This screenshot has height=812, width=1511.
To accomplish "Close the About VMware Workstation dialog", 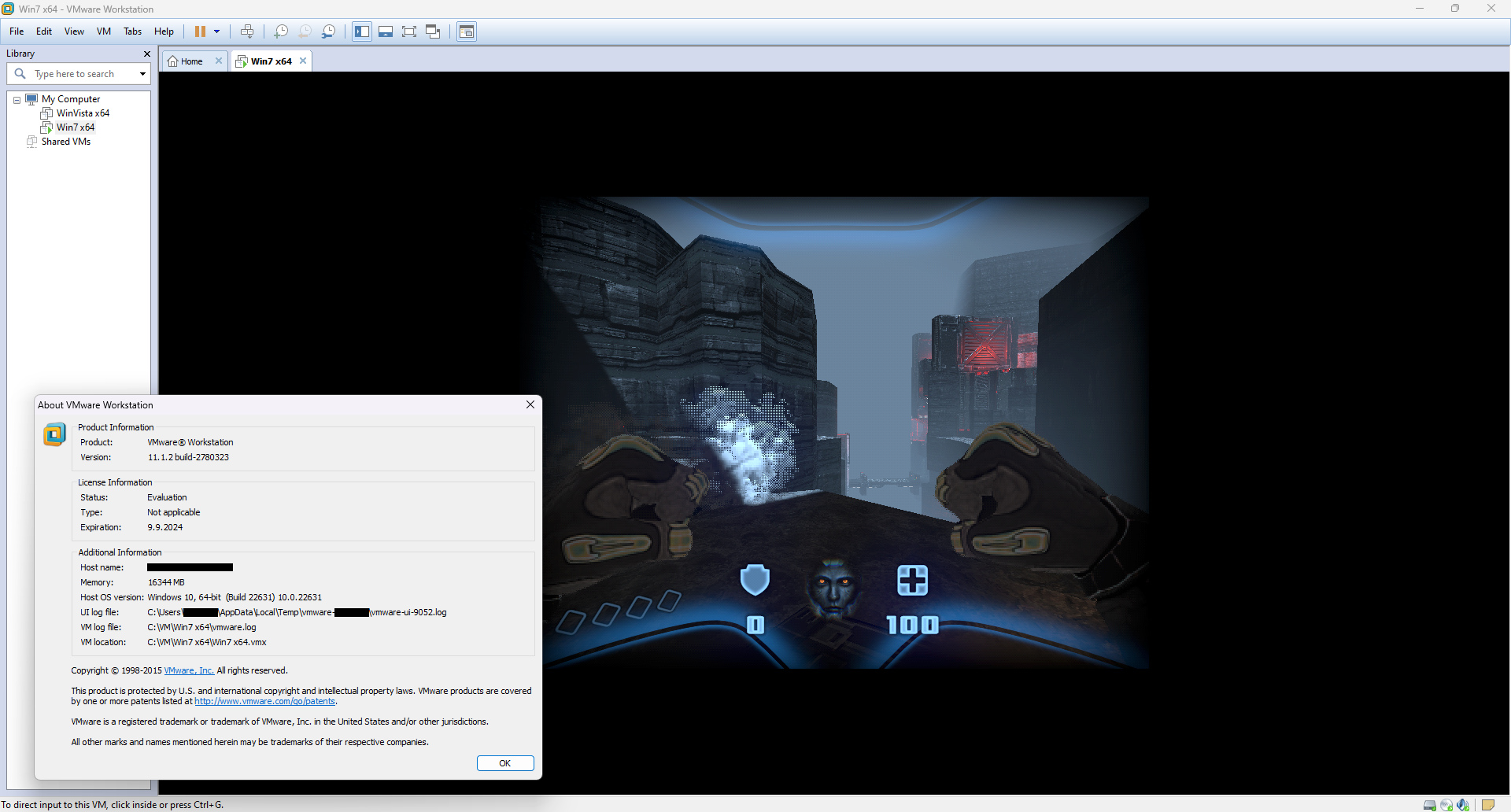I will (x=530, y=404).
